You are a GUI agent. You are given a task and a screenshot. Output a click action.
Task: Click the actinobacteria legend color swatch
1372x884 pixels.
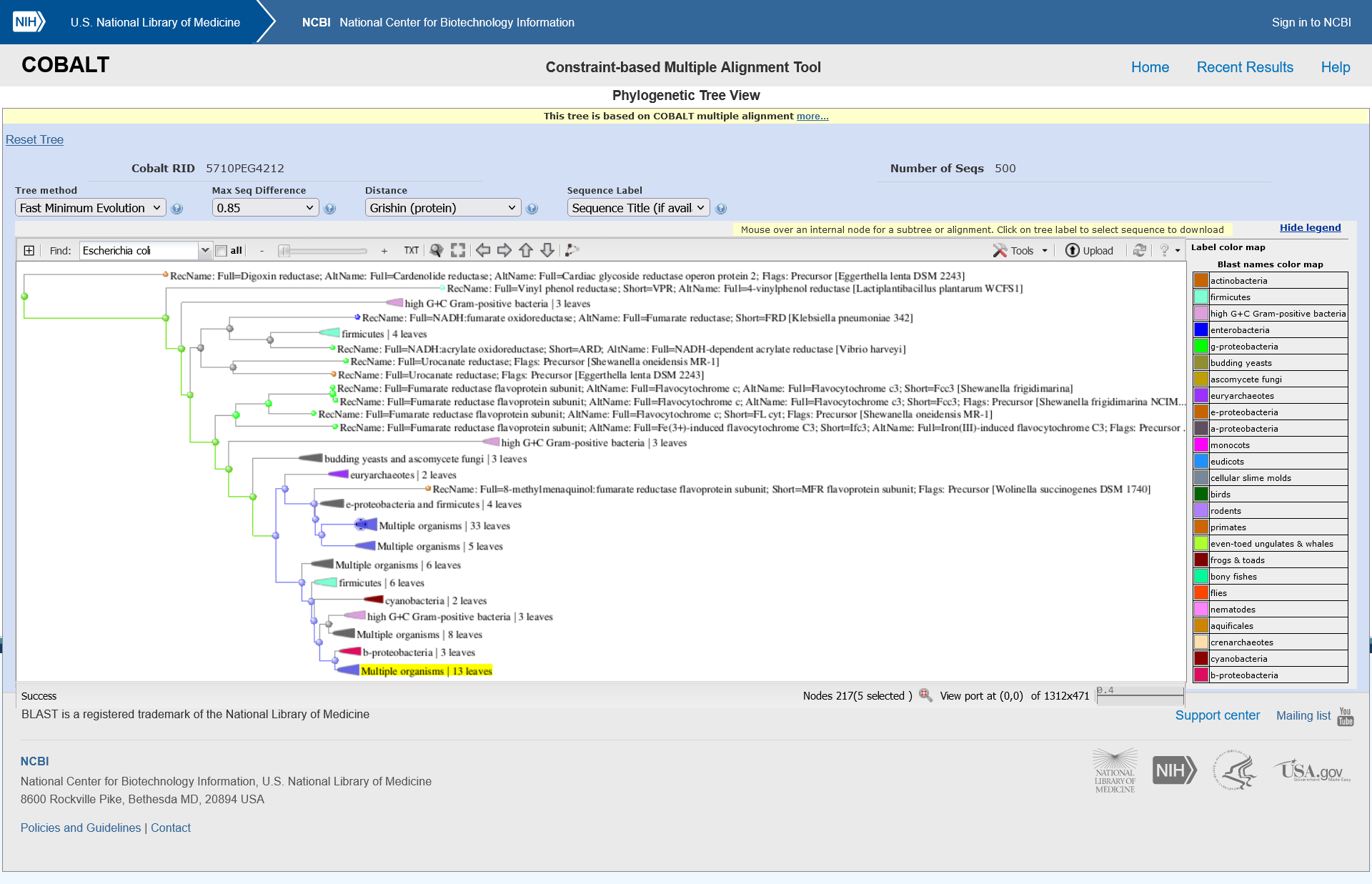(x=1200, y=280)
